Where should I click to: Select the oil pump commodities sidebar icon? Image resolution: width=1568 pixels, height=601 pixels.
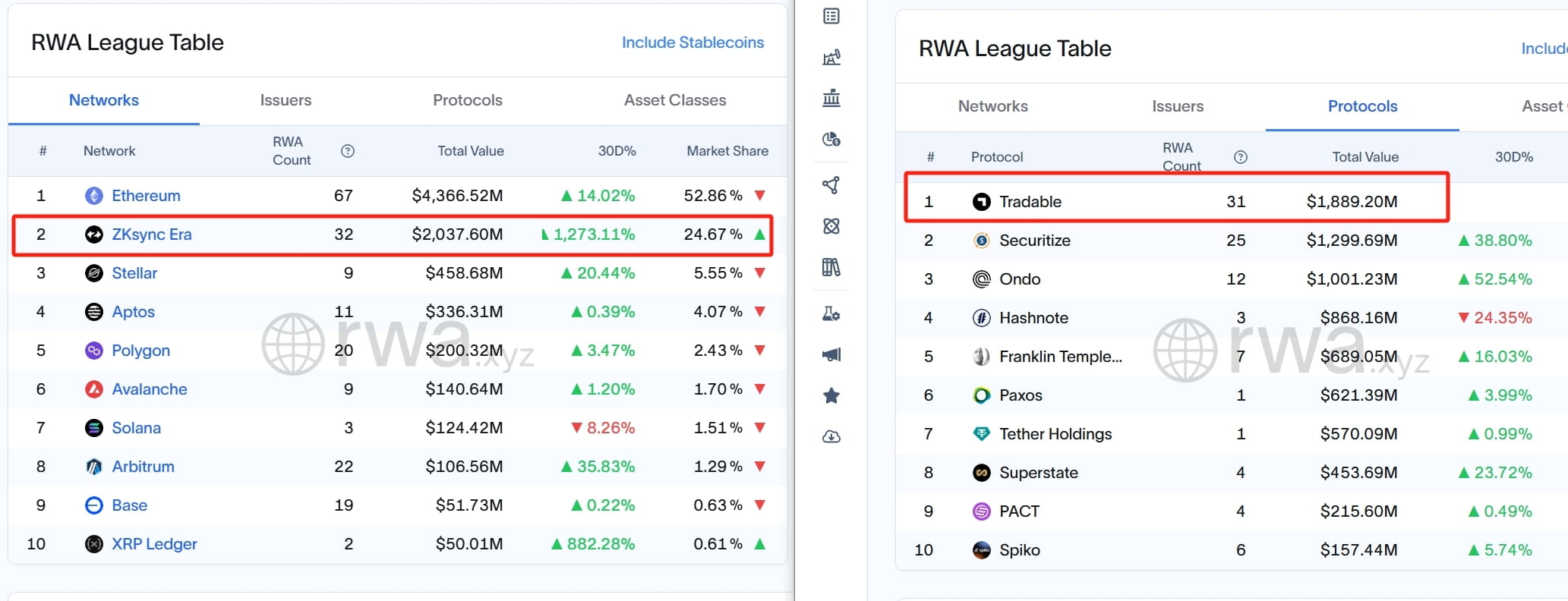pos(831,57)
